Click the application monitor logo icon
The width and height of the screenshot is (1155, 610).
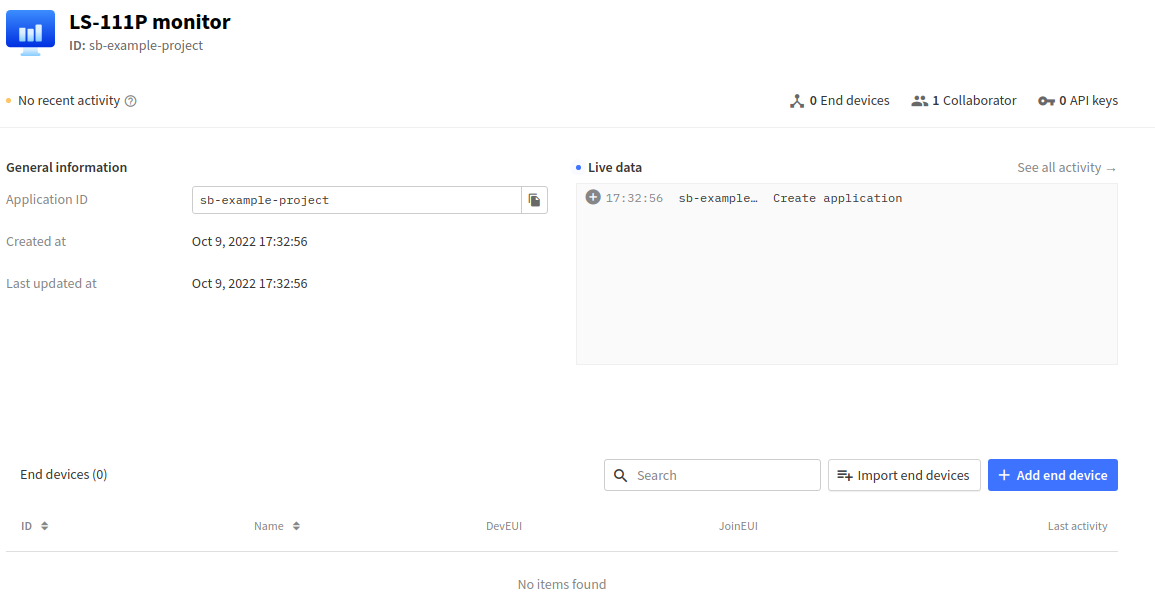pyautogui.click(x=31, y=31)
